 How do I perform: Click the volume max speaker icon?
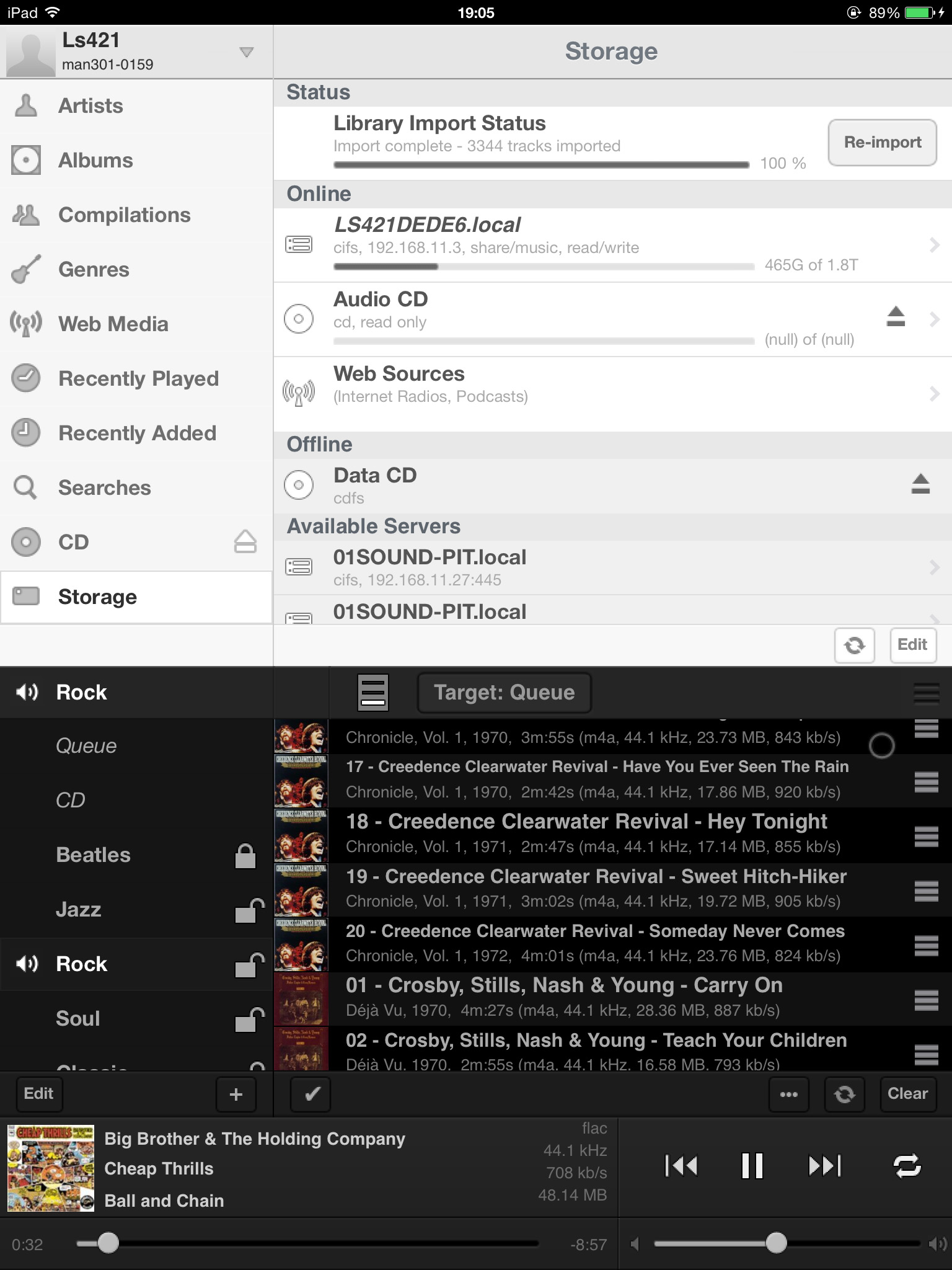[937, 1243]
